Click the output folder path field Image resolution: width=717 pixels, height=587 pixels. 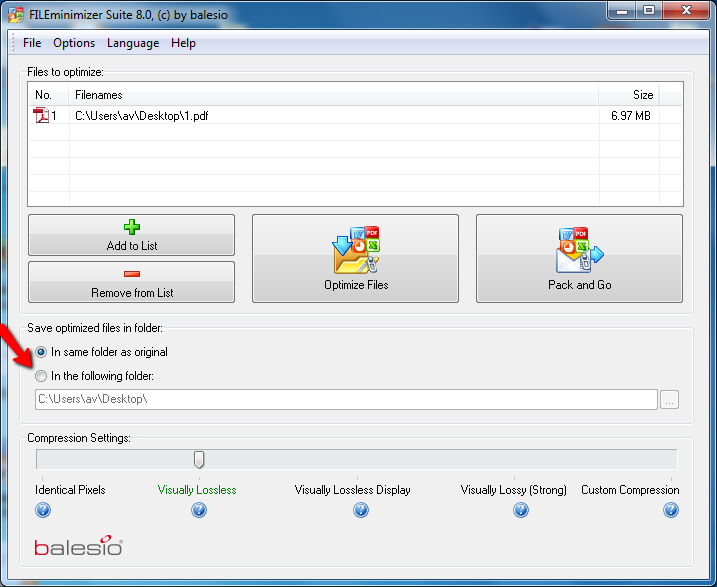(x=343, y=400)
